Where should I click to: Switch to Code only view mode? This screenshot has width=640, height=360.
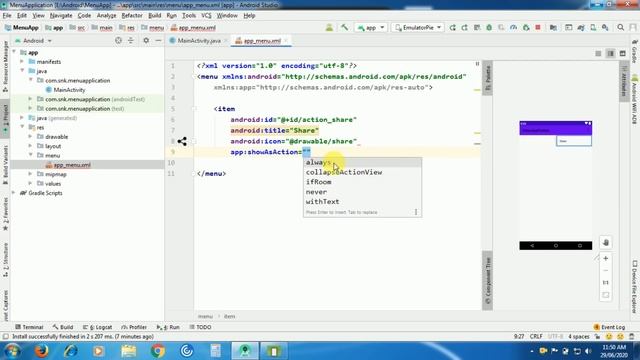click(598, 53)
